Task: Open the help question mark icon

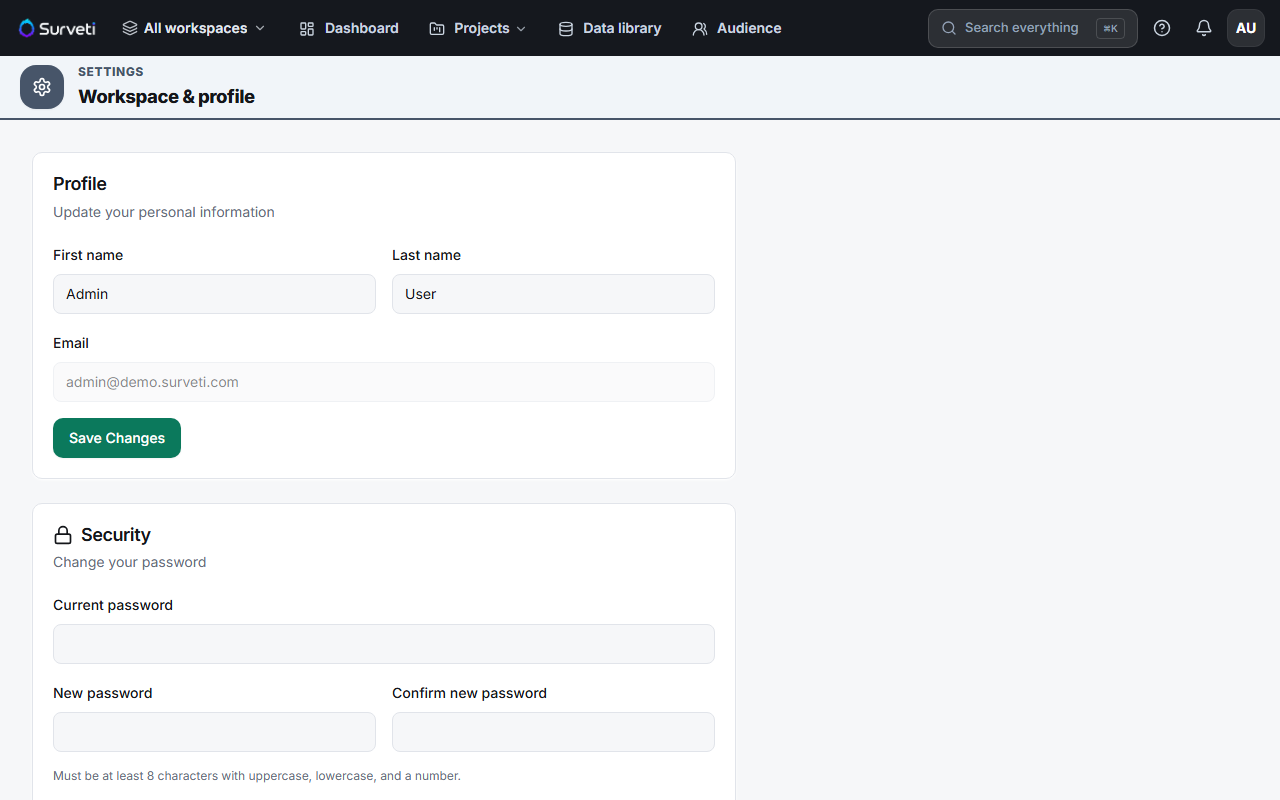Action: (x=1162, y=28)
